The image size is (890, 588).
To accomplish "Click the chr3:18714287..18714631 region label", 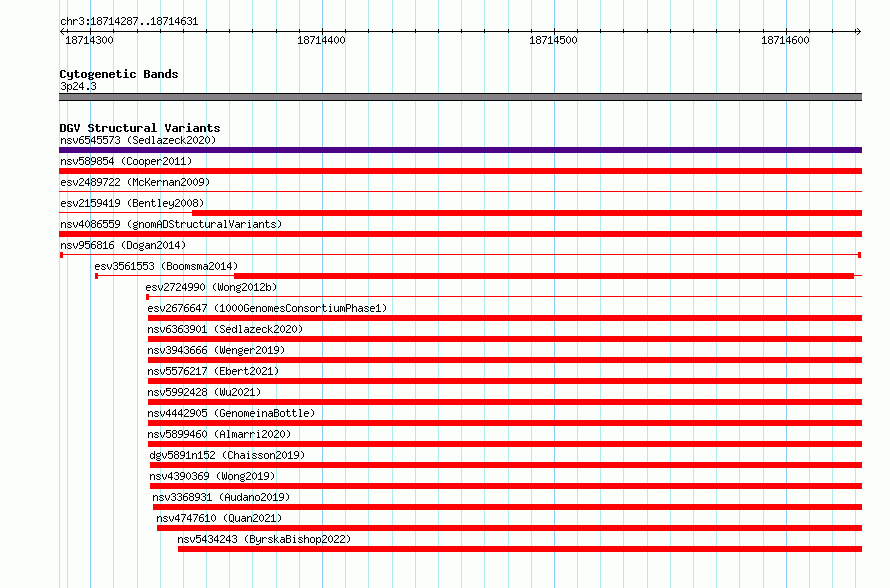I will pos(129,22).
